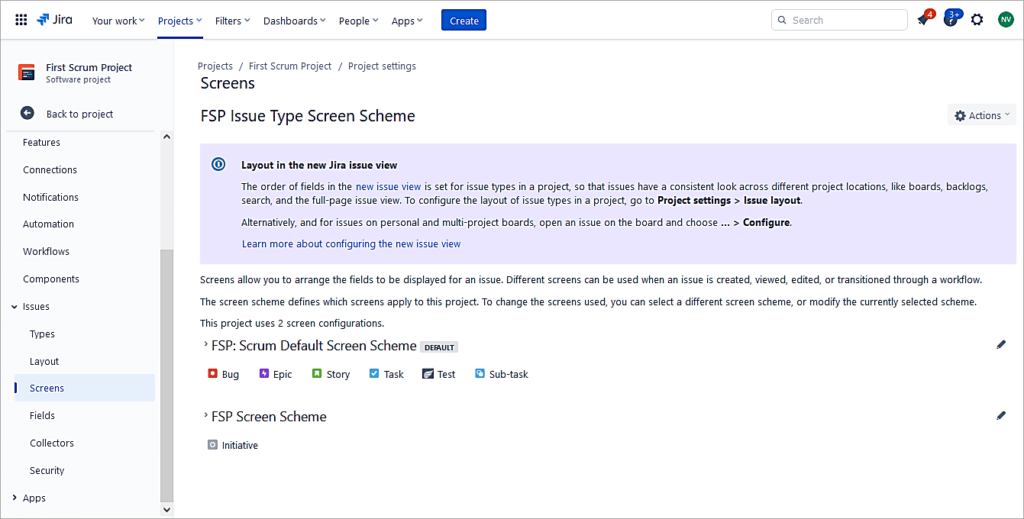Click the Sub-task issue type icon
The image size is (1024, 519).
coord(480,373)
